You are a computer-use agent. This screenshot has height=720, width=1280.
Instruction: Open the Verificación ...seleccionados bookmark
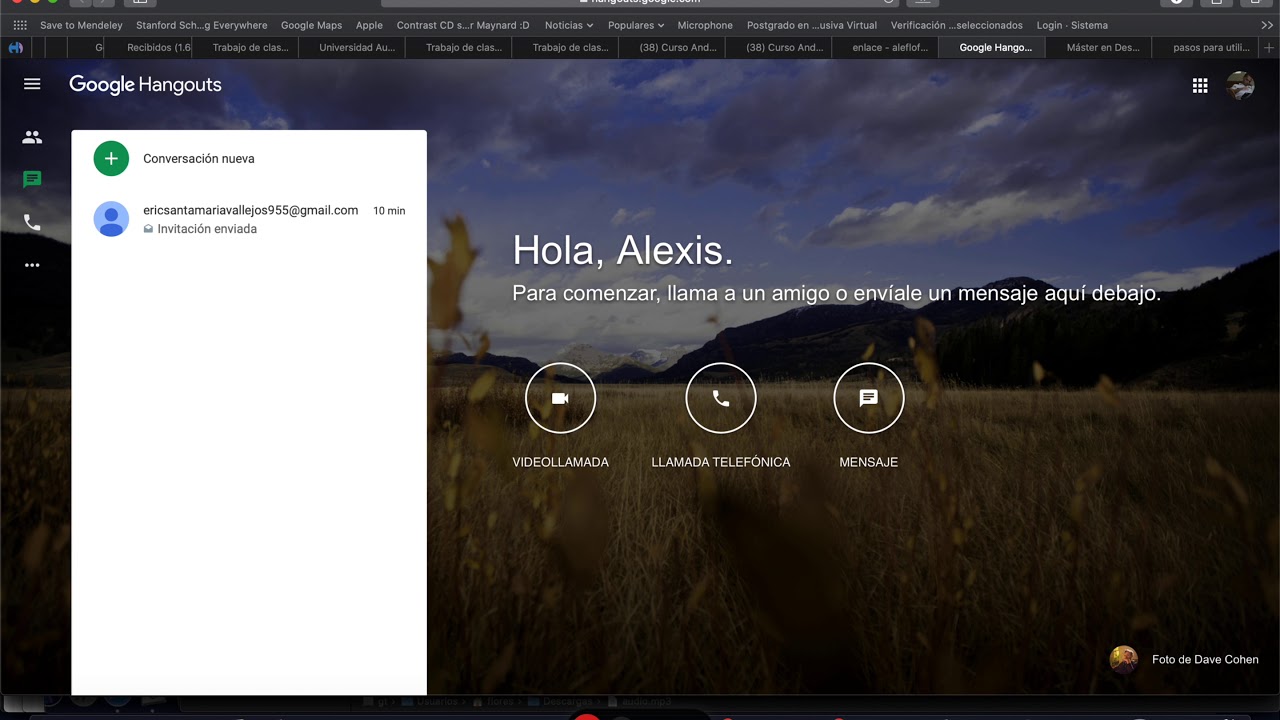(x=957, y=25)
